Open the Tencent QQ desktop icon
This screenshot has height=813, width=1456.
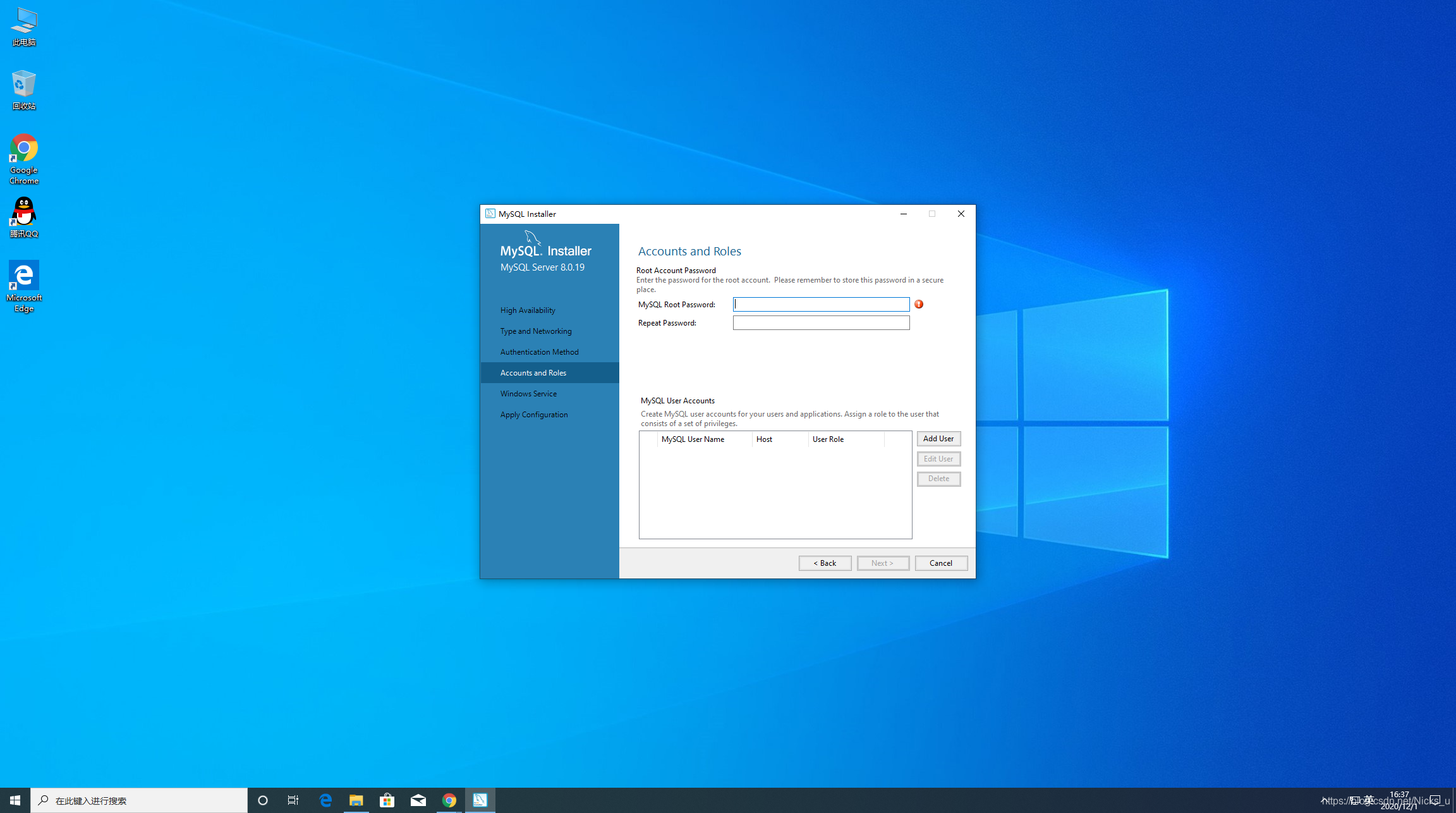(x=24, y=217)
